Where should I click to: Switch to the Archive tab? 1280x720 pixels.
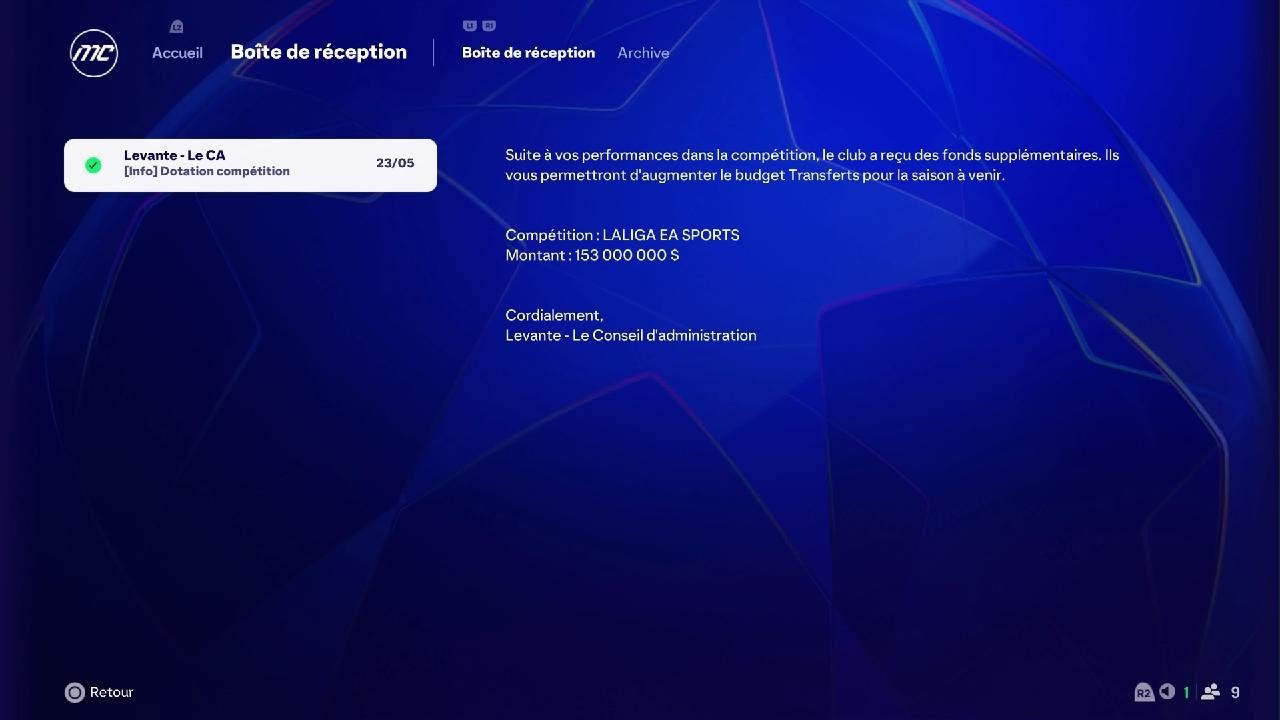click(x=643, y=53)
